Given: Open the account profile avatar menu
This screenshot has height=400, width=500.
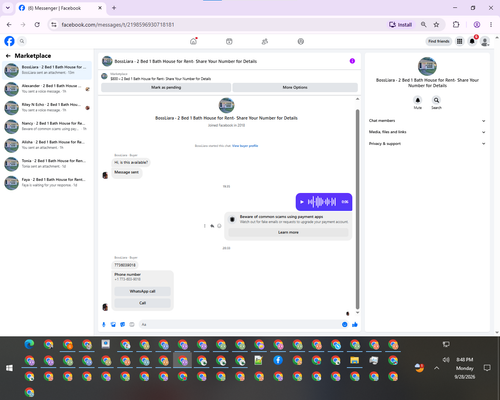Looking at the screenshot, I should [x=485, y=41].
